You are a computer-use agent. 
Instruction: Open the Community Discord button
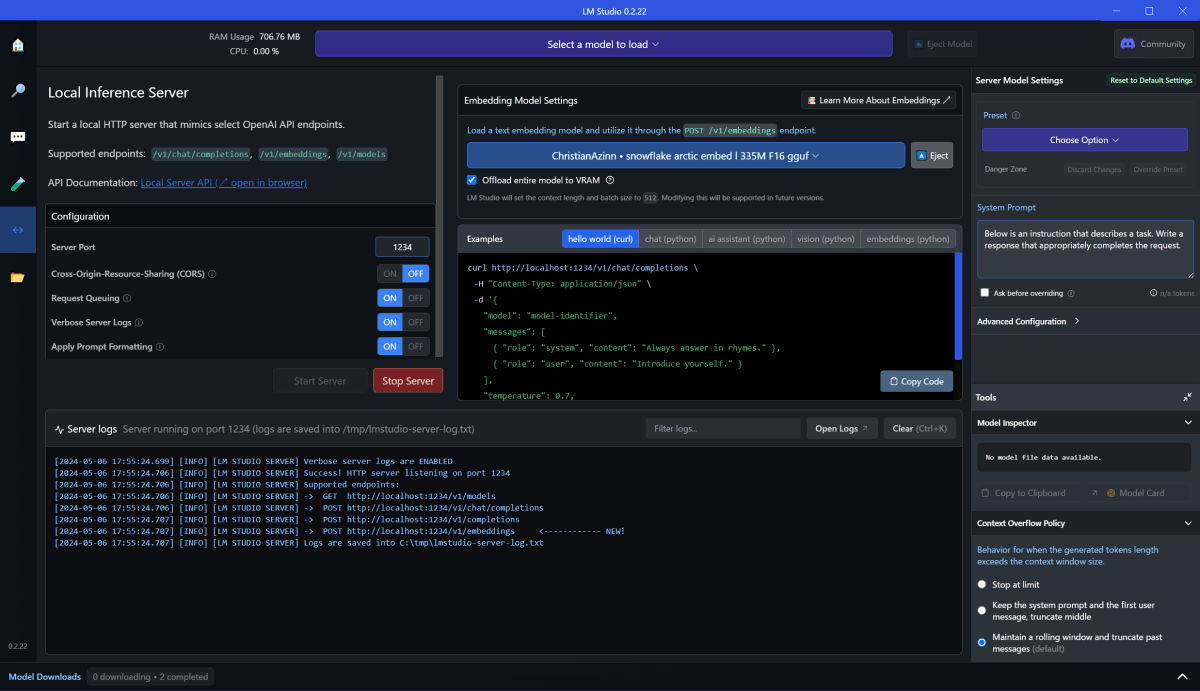click(x=1154, y=44)
